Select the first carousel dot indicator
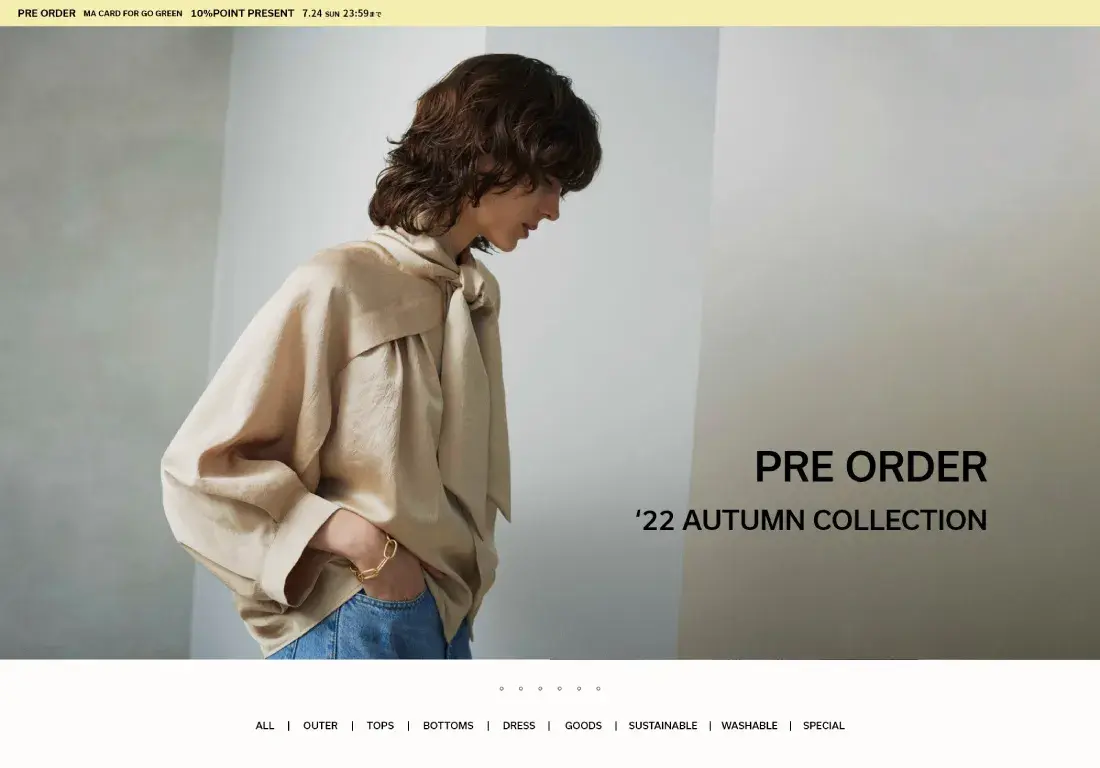This screenshot has height=768, width=1100. tap(502, 689)
